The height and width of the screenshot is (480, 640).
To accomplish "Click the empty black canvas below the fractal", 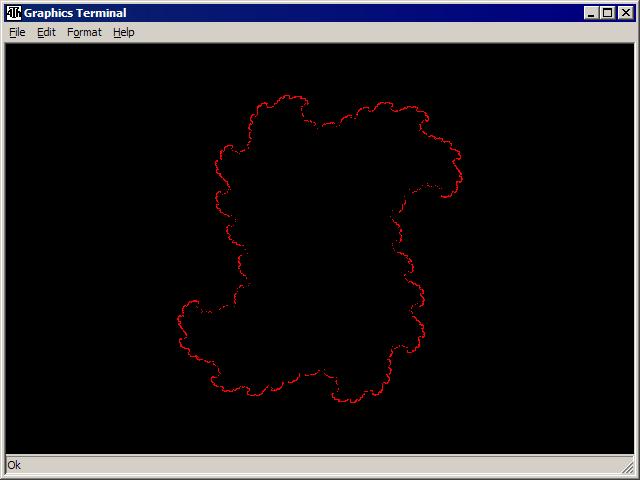I will (x=320, y=430).
